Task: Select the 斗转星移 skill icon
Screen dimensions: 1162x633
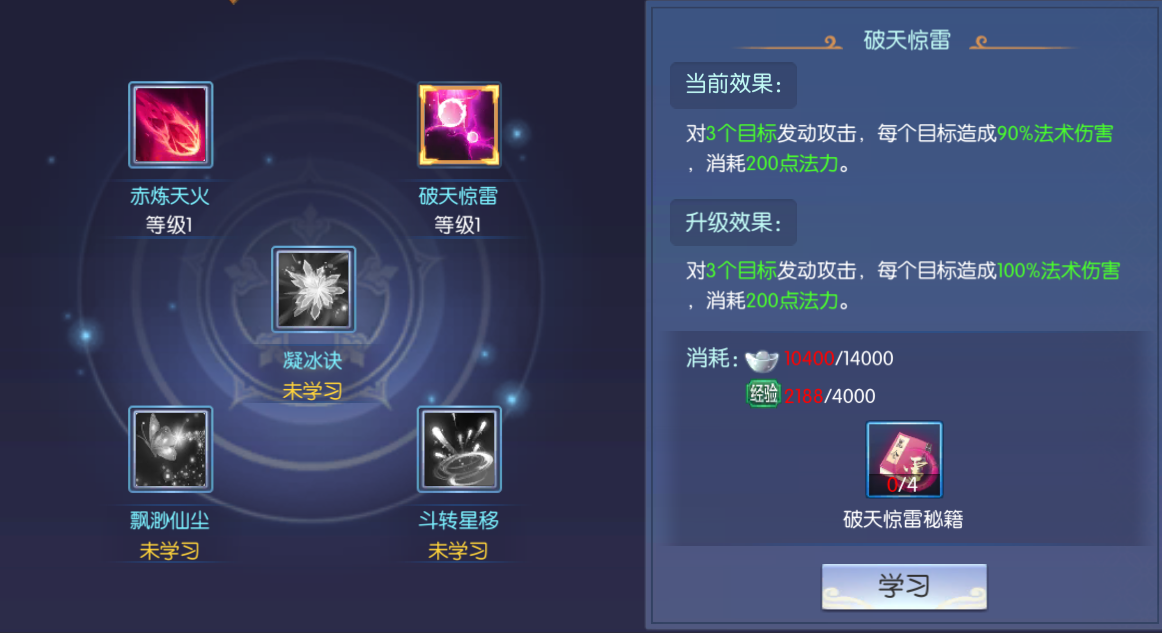Action: 459,449
